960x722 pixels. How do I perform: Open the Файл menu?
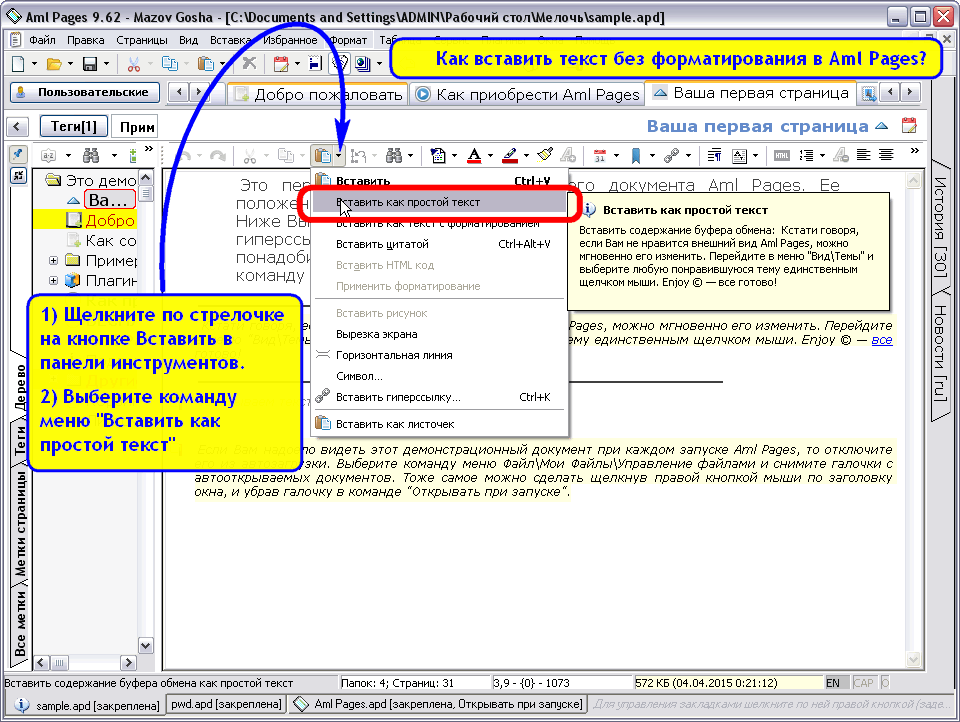pyautogui.click(x=42, y=40)
